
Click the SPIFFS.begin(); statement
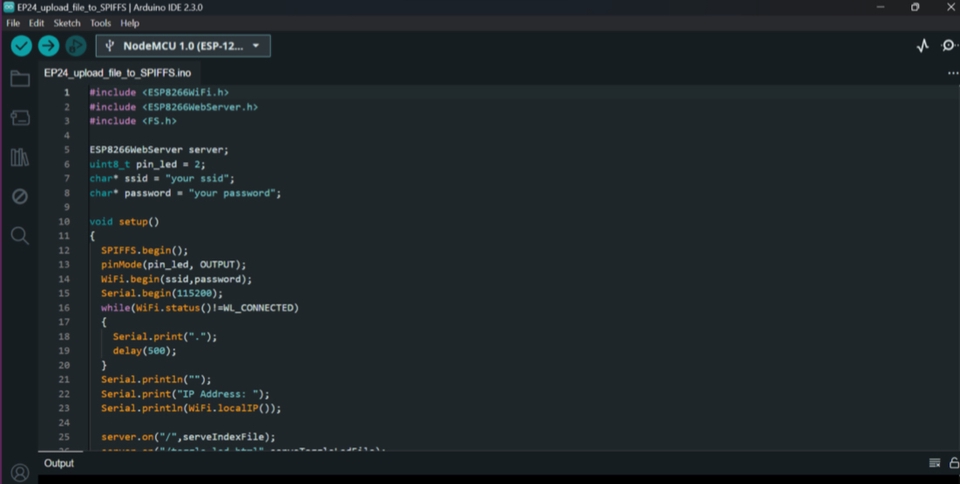[x=144, y=250]
